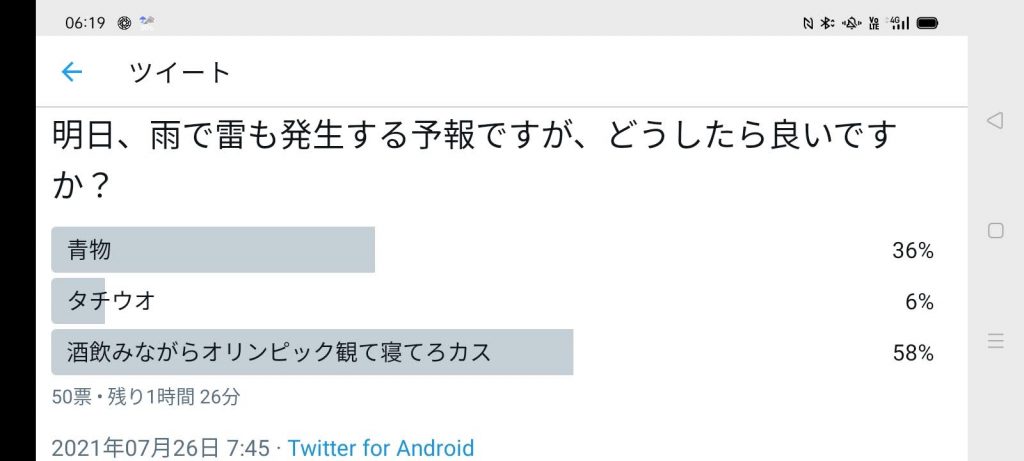Tap the back arrow in the tweet header
Image resolution: width=1024 pixels, height=461 pixels.
click(x=71, y=72)
